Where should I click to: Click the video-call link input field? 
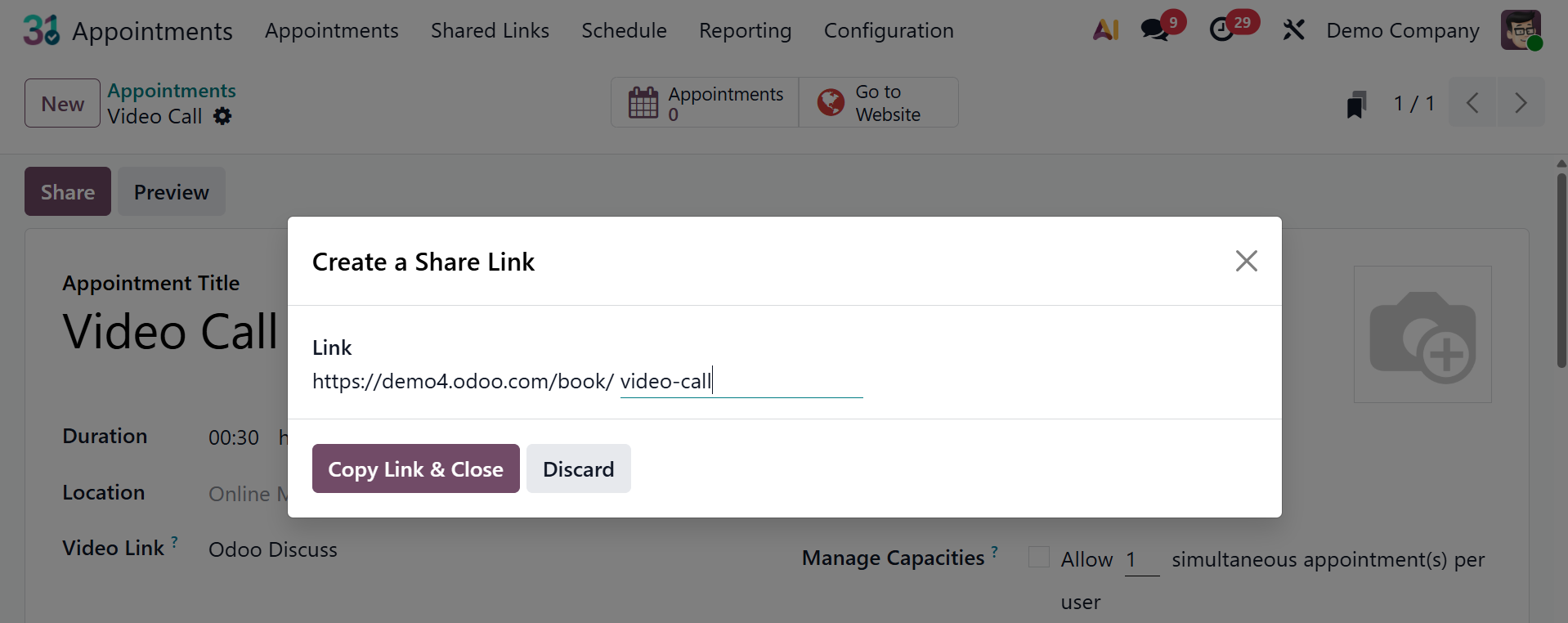[x=740, y=380]
